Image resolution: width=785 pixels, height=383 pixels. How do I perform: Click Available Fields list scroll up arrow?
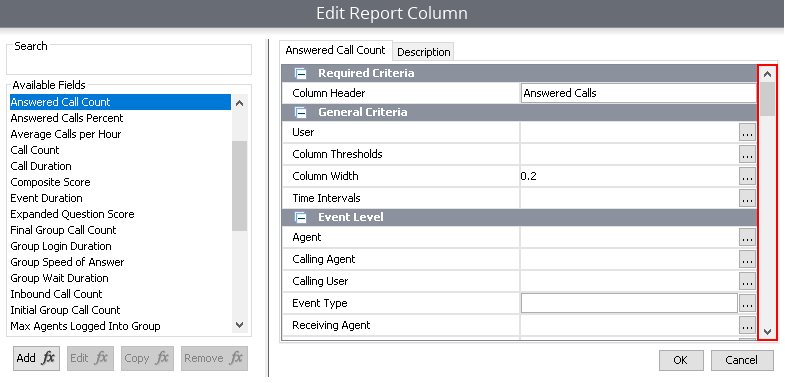pos(239,103)
